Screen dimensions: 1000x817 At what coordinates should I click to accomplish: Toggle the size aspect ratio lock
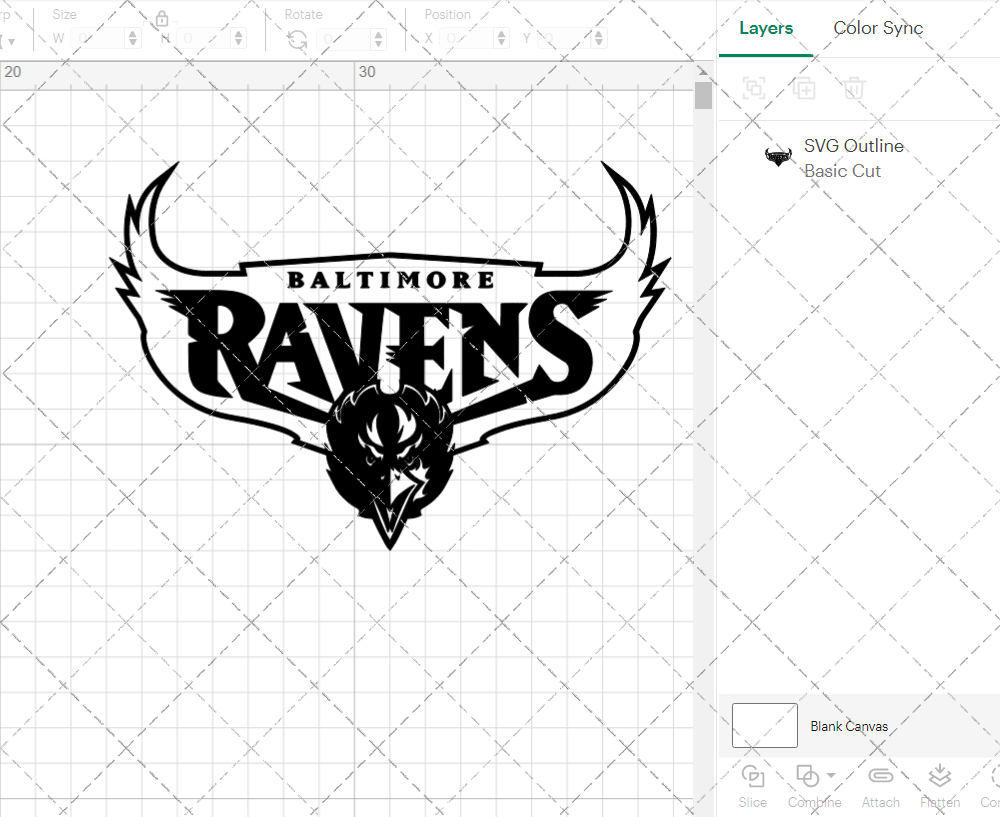point(162,18)
